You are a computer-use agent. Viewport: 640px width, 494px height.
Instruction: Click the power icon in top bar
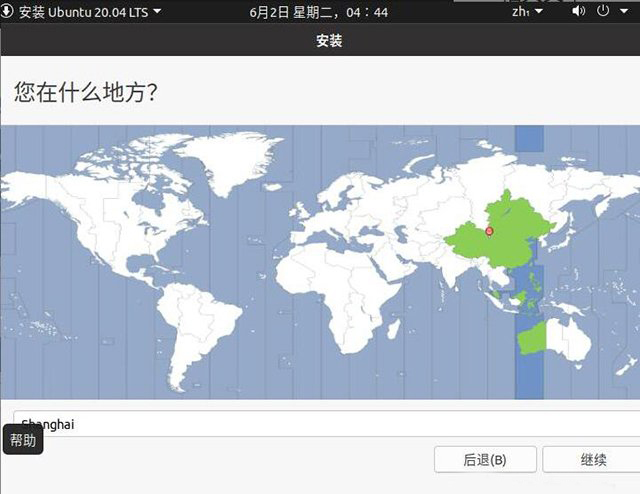pyautogui.click(x=603, y=11)
